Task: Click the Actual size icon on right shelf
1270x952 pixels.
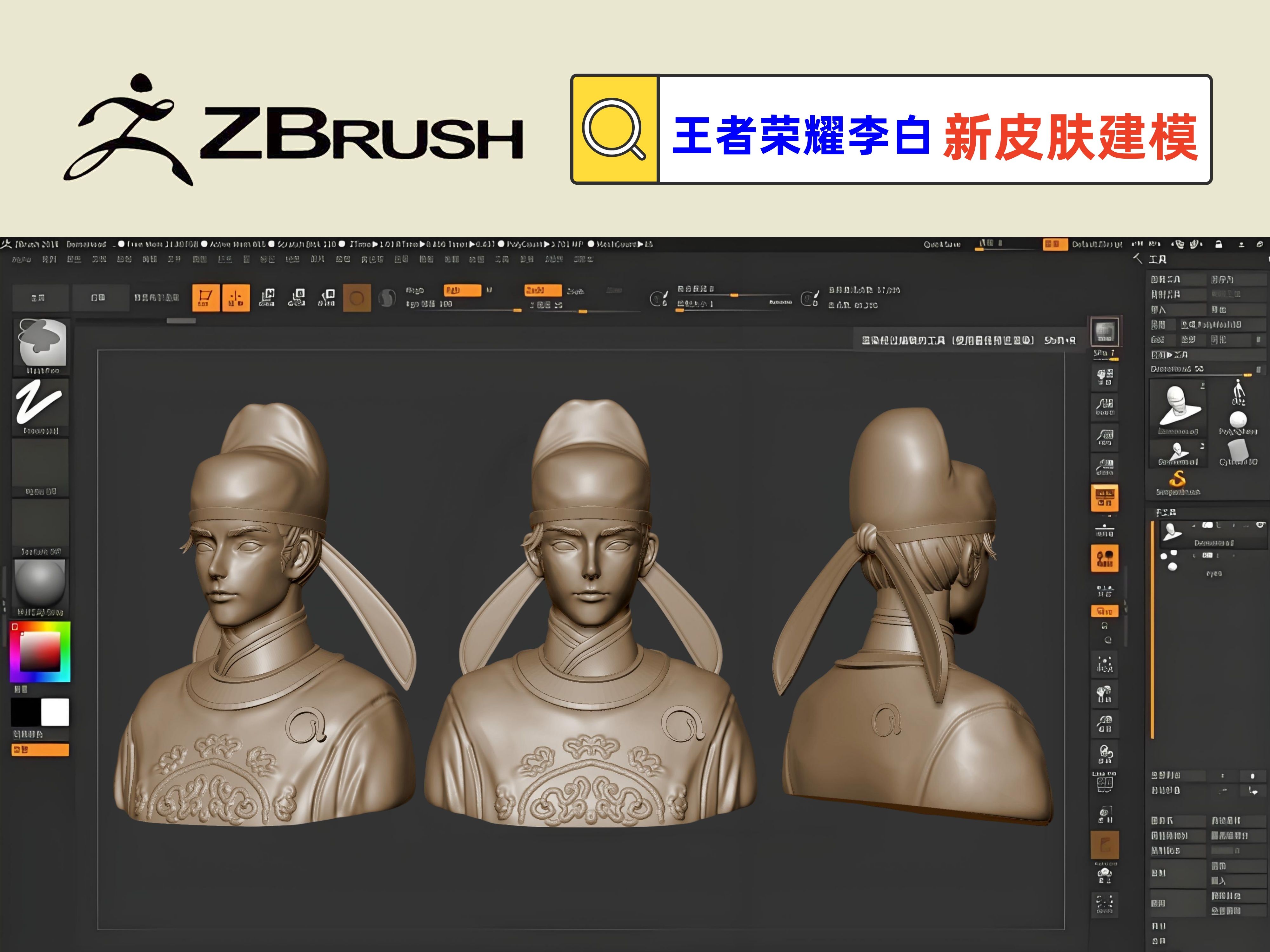Action: [1105, 437]
